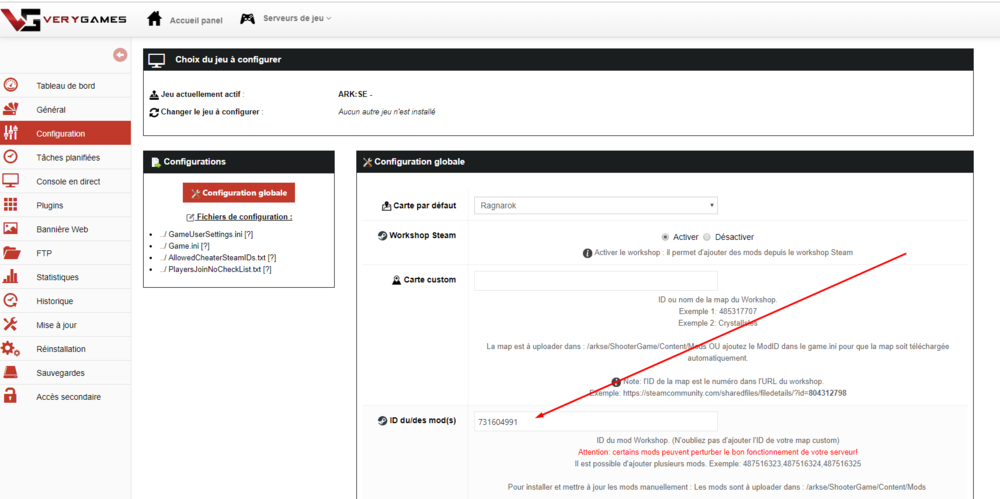Collapse the sidebar with the arrow icon
Viewport: 1000px width, 499px height.
(120, 55)
